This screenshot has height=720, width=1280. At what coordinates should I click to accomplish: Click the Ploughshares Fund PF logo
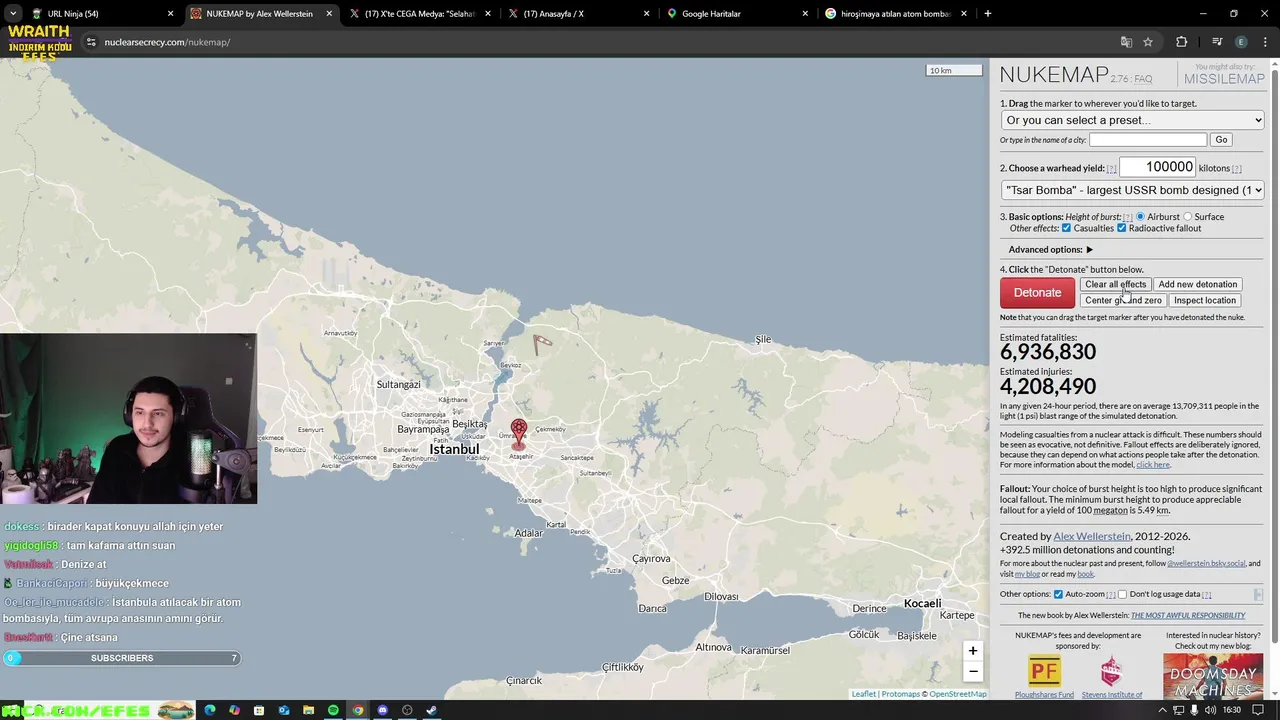1044,671
